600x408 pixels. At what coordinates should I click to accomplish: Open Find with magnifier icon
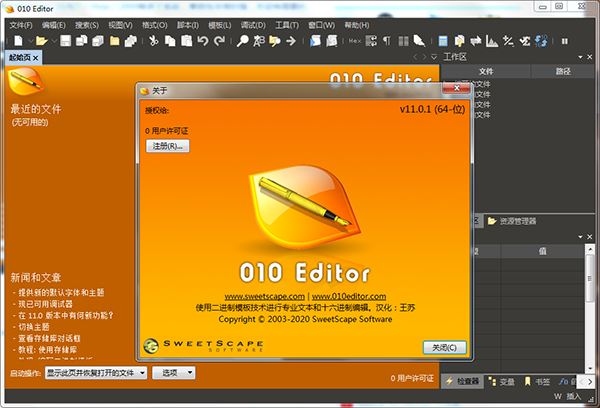pyautogui.click(x=242, y=41)
